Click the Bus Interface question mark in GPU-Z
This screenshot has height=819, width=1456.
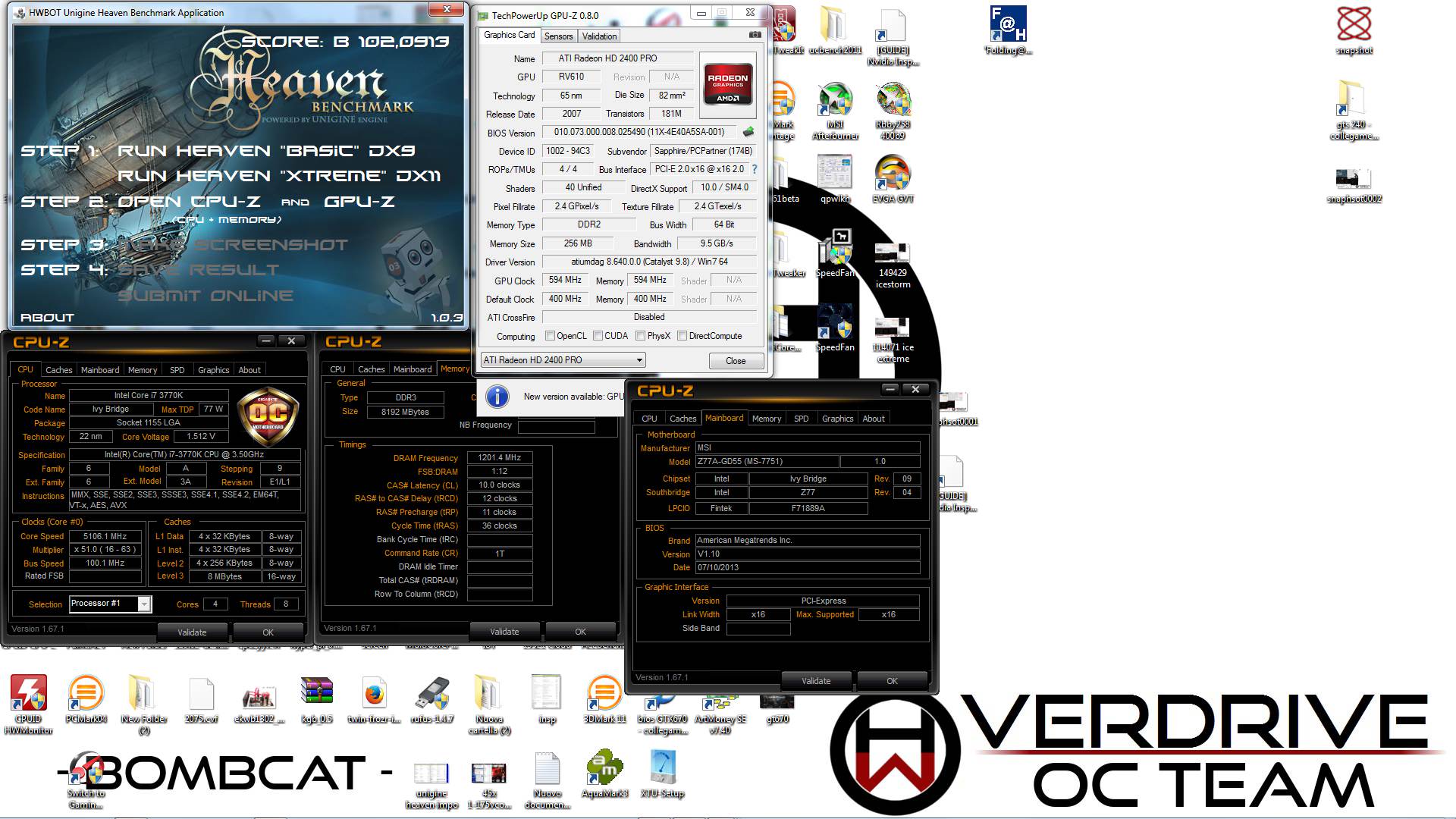click(x=754, y=169)
